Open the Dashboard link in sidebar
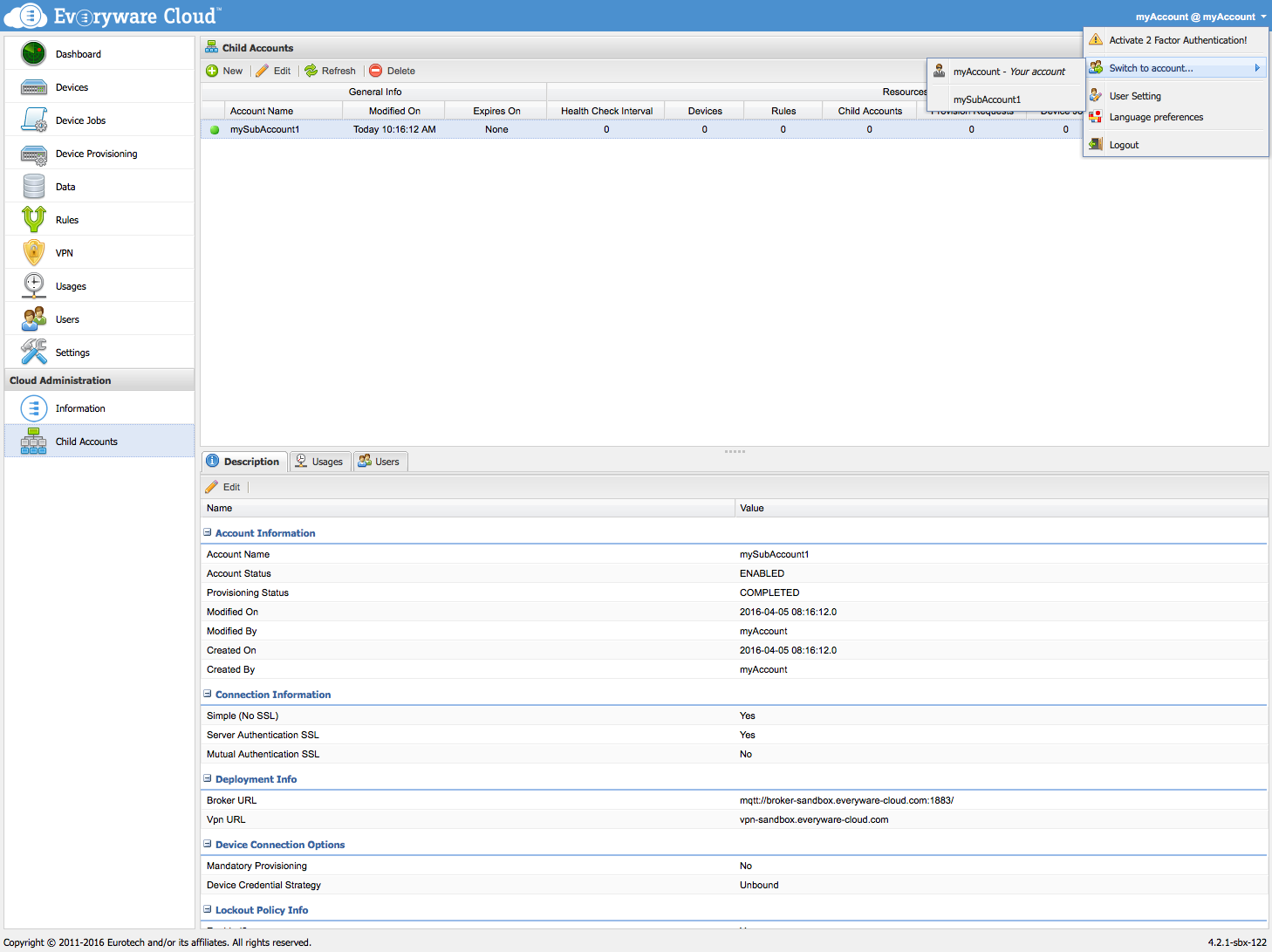 [79, 54]
